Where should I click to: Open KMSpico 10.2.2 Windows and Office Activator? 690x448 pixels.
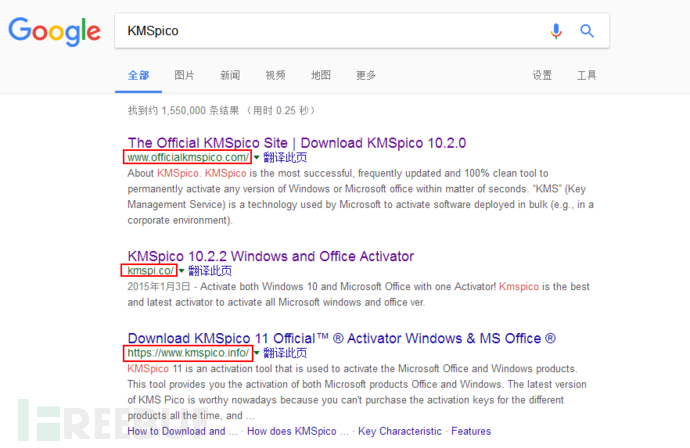(271, 256)
